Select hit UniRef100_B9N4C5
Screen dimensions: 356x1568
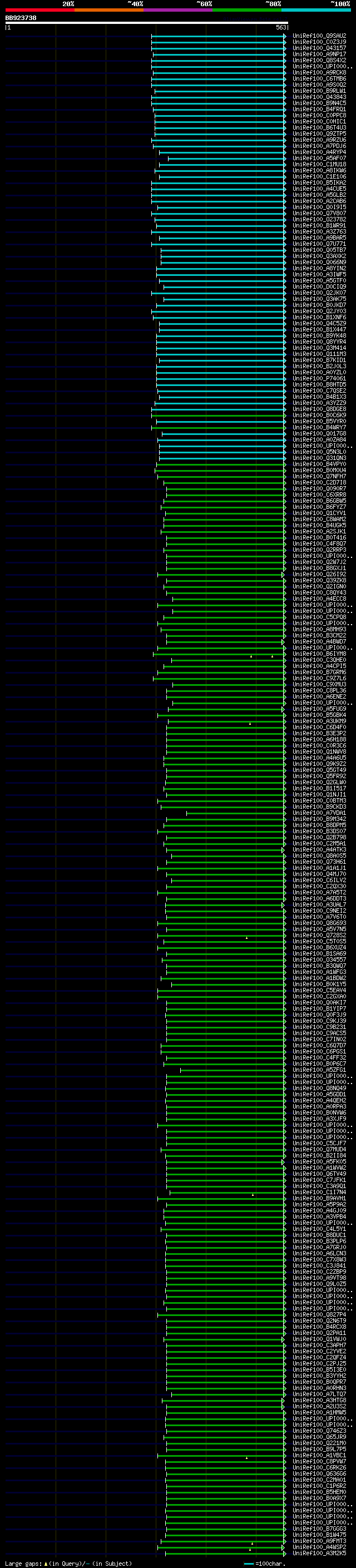tap(319, 103)
